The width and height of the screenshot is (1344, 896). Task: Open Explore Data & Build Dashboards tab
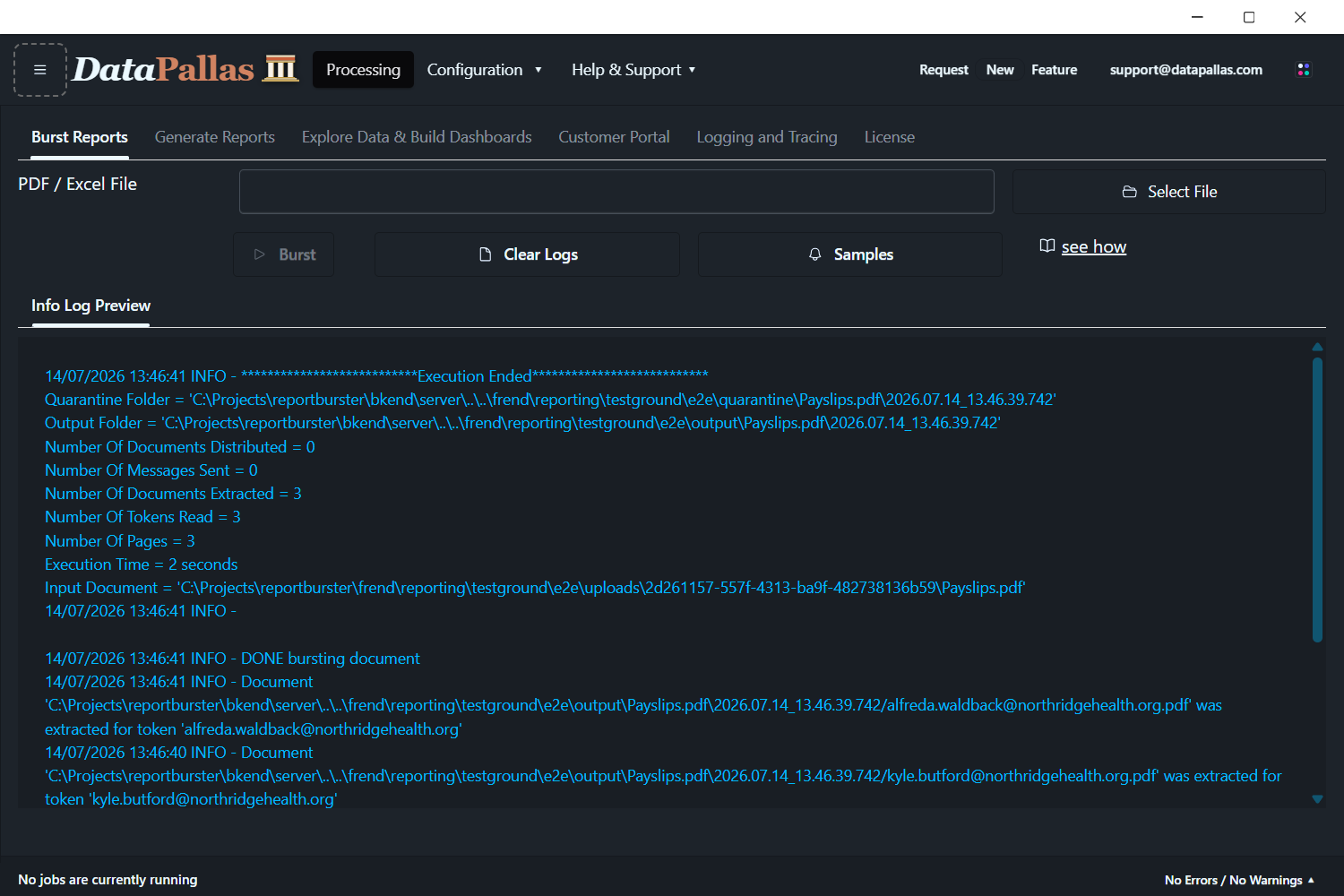417,137
